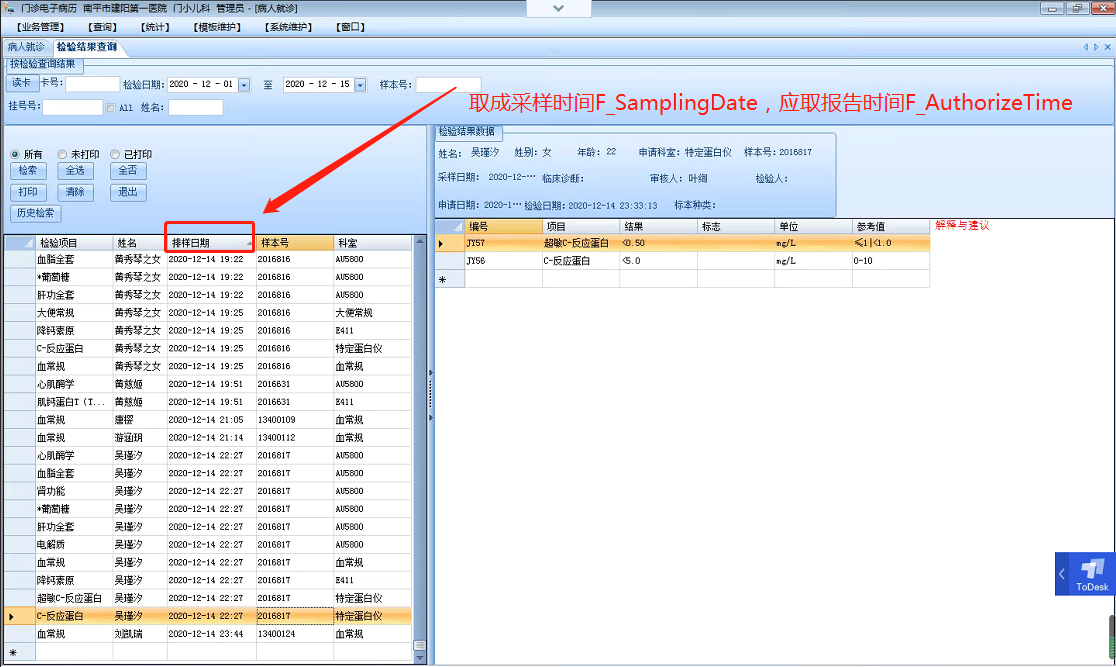Viewport: 1116px width, 667px height.
Task: Click the 退出 exit button
Action: [x=128, y=192]
